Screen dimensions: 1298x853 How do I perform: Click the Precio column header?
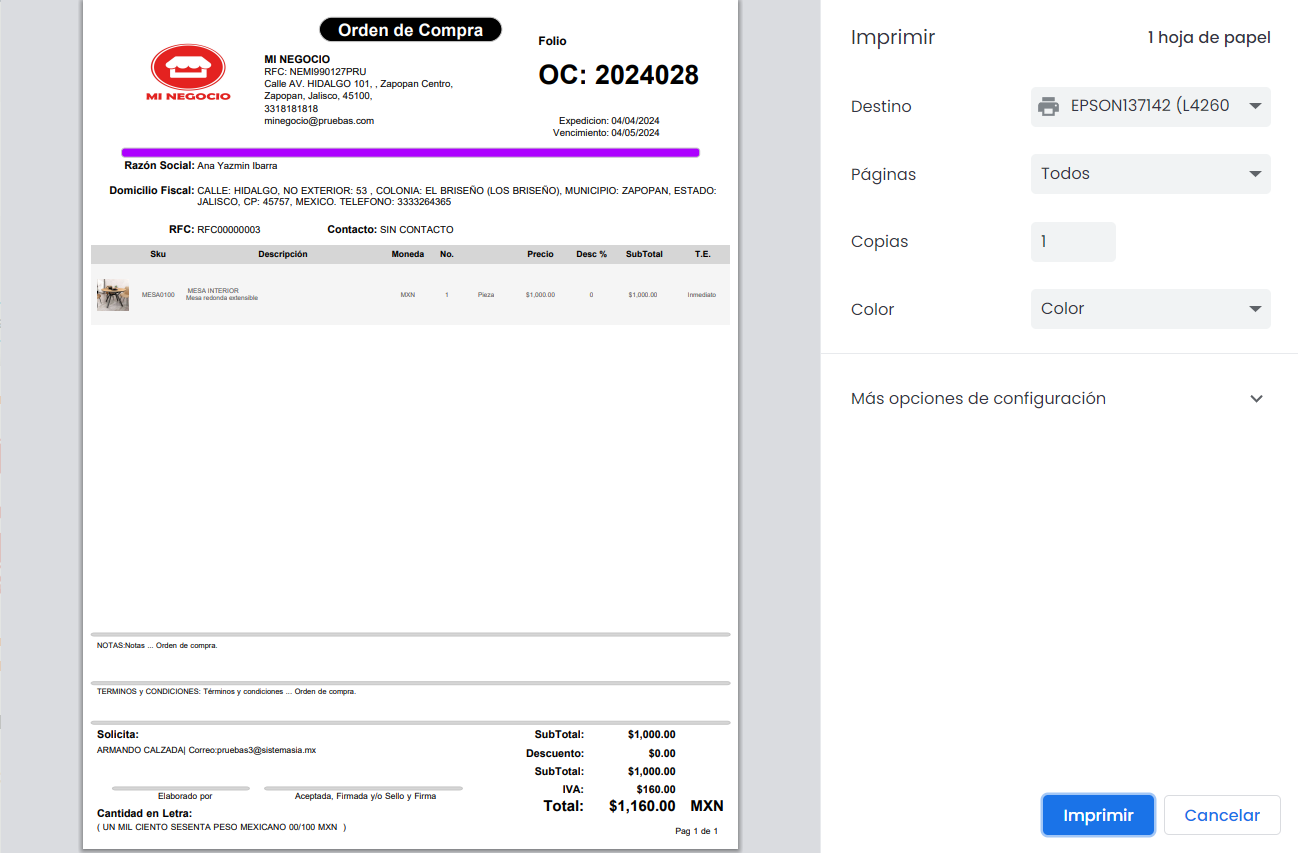pyautogui.click(x=540, y=254)
